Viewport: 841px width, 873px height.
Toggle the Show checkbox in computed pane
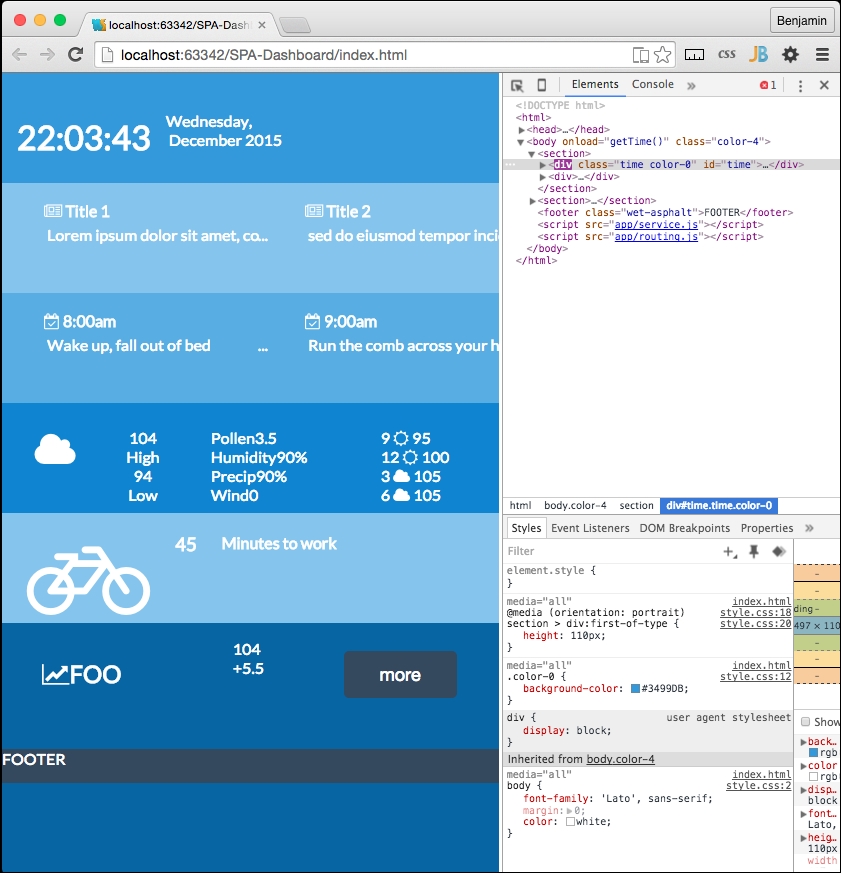(805, 722)
